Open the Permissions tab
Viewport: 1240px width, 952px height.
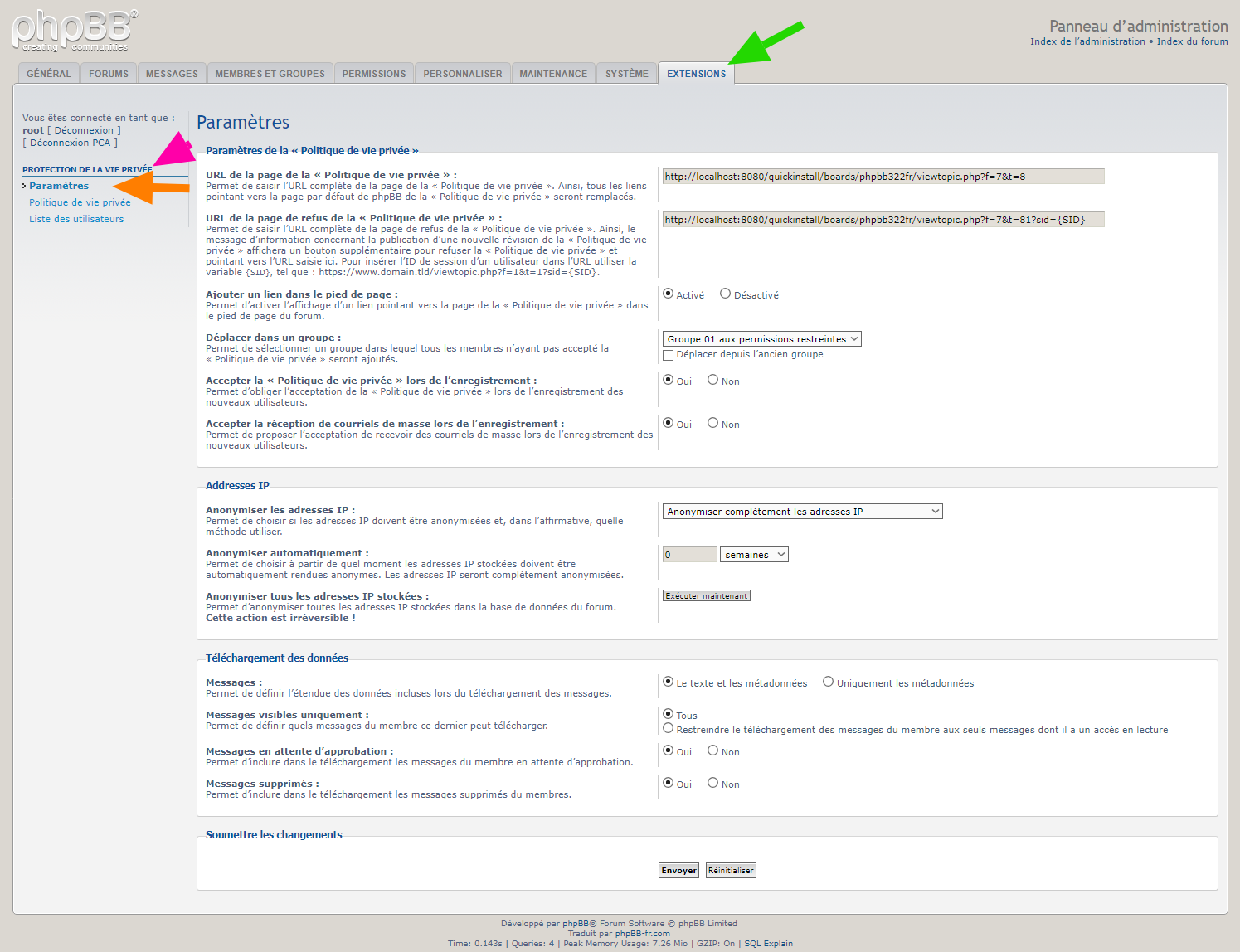pyautogui.click(x=373, y=74)
